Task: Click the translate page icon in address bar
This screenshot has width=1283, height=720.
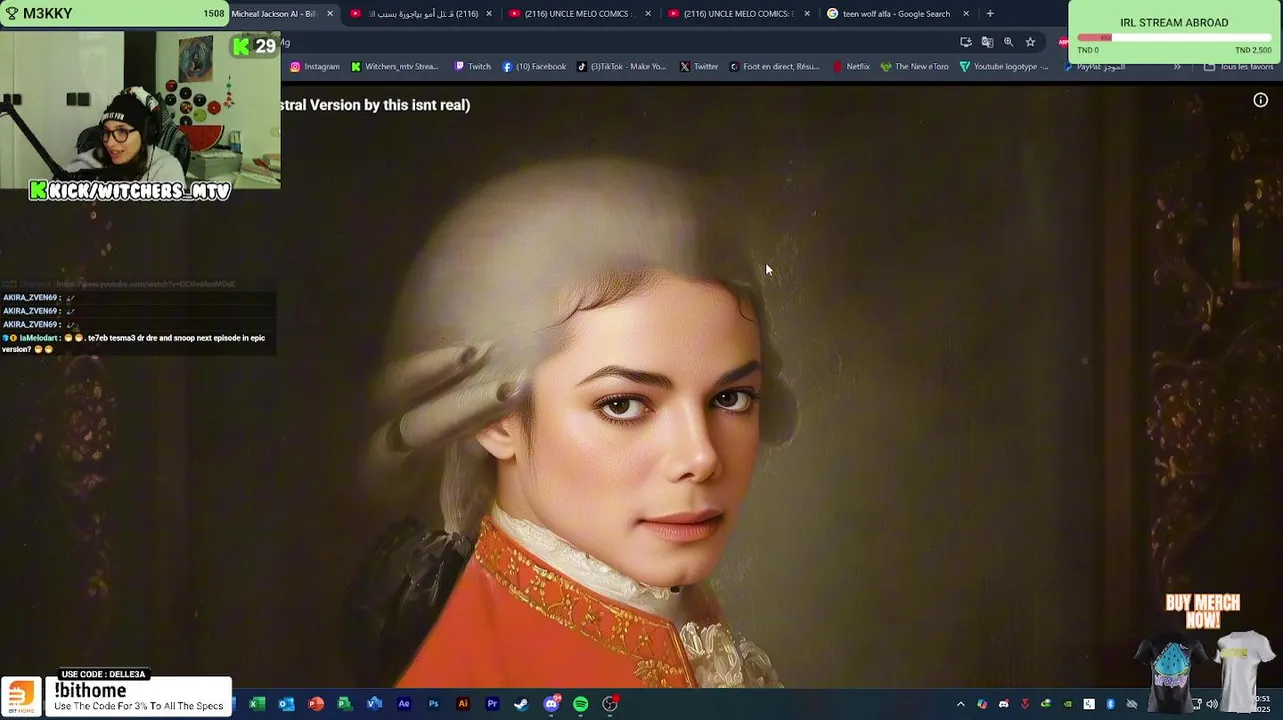Action: click(x=987, y=42)
